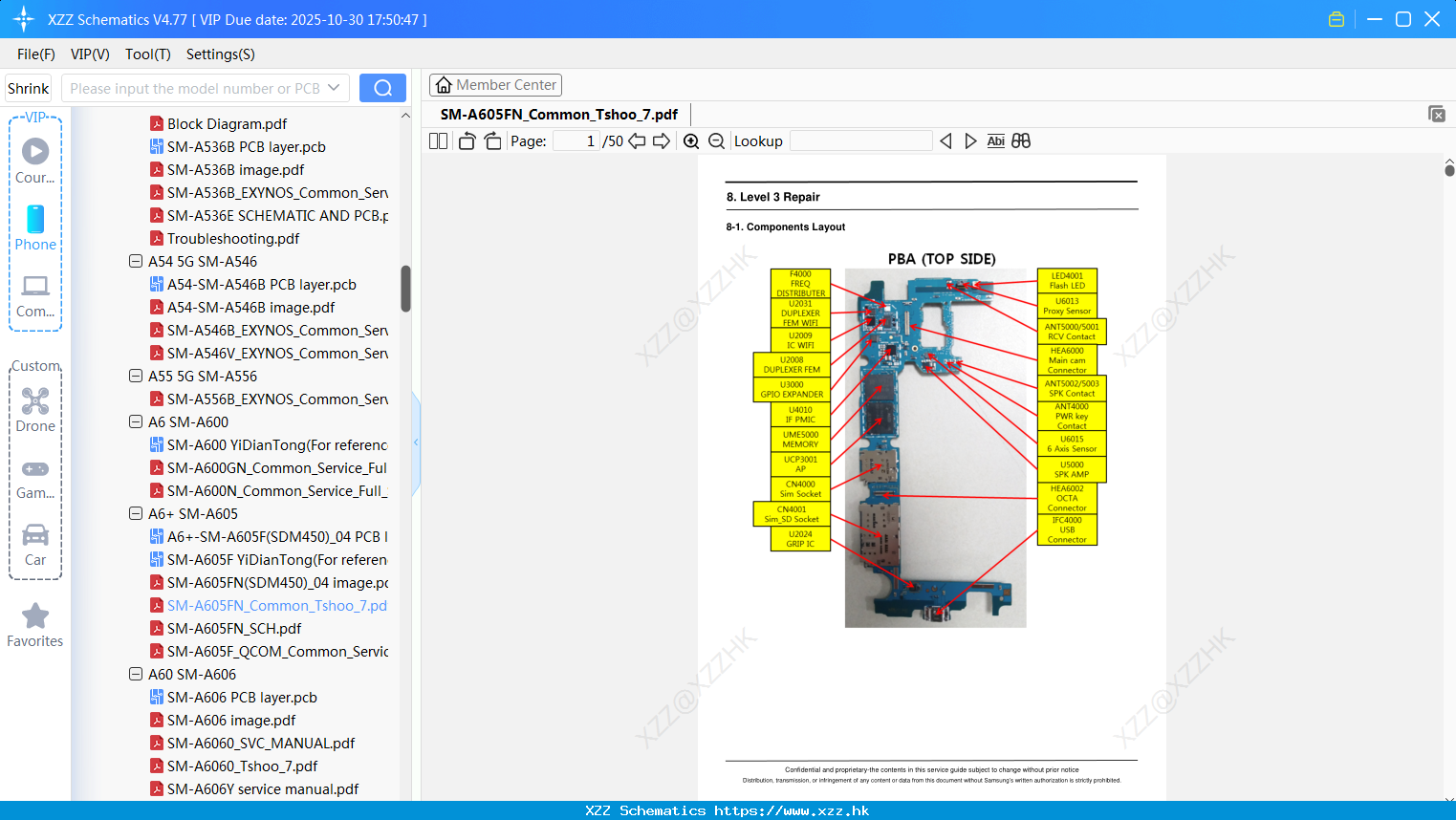This screenshot has width=1456, height=820.
Task: Click the Lookup text field
Action: click(861, 140)
